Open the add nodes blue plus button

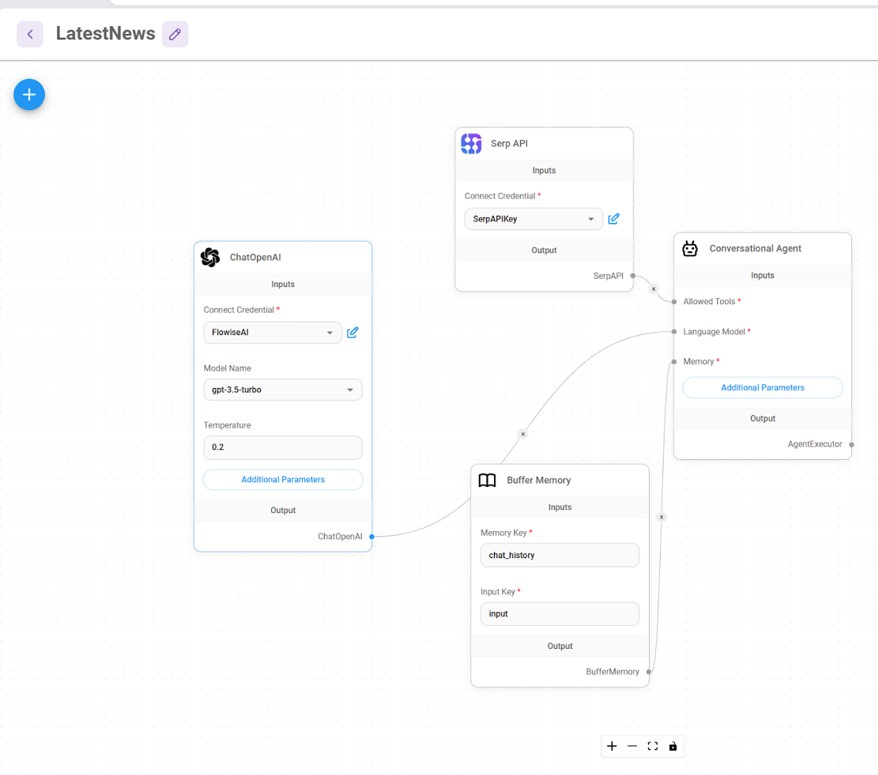coord(29,95)
